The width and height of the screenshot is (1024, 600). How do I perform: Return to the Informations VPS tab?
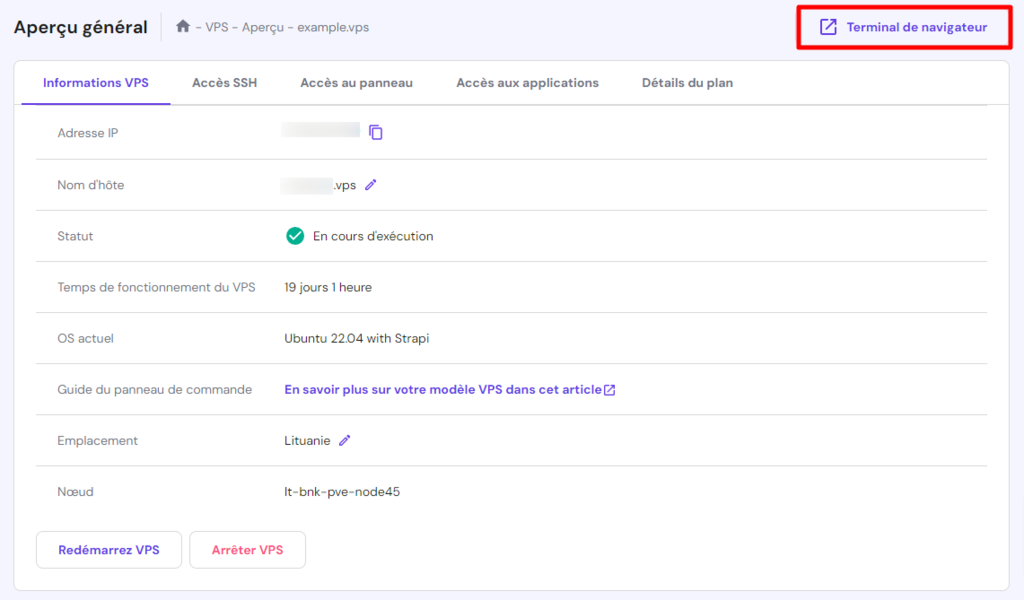pyautogui.click(x=95, y=83)
